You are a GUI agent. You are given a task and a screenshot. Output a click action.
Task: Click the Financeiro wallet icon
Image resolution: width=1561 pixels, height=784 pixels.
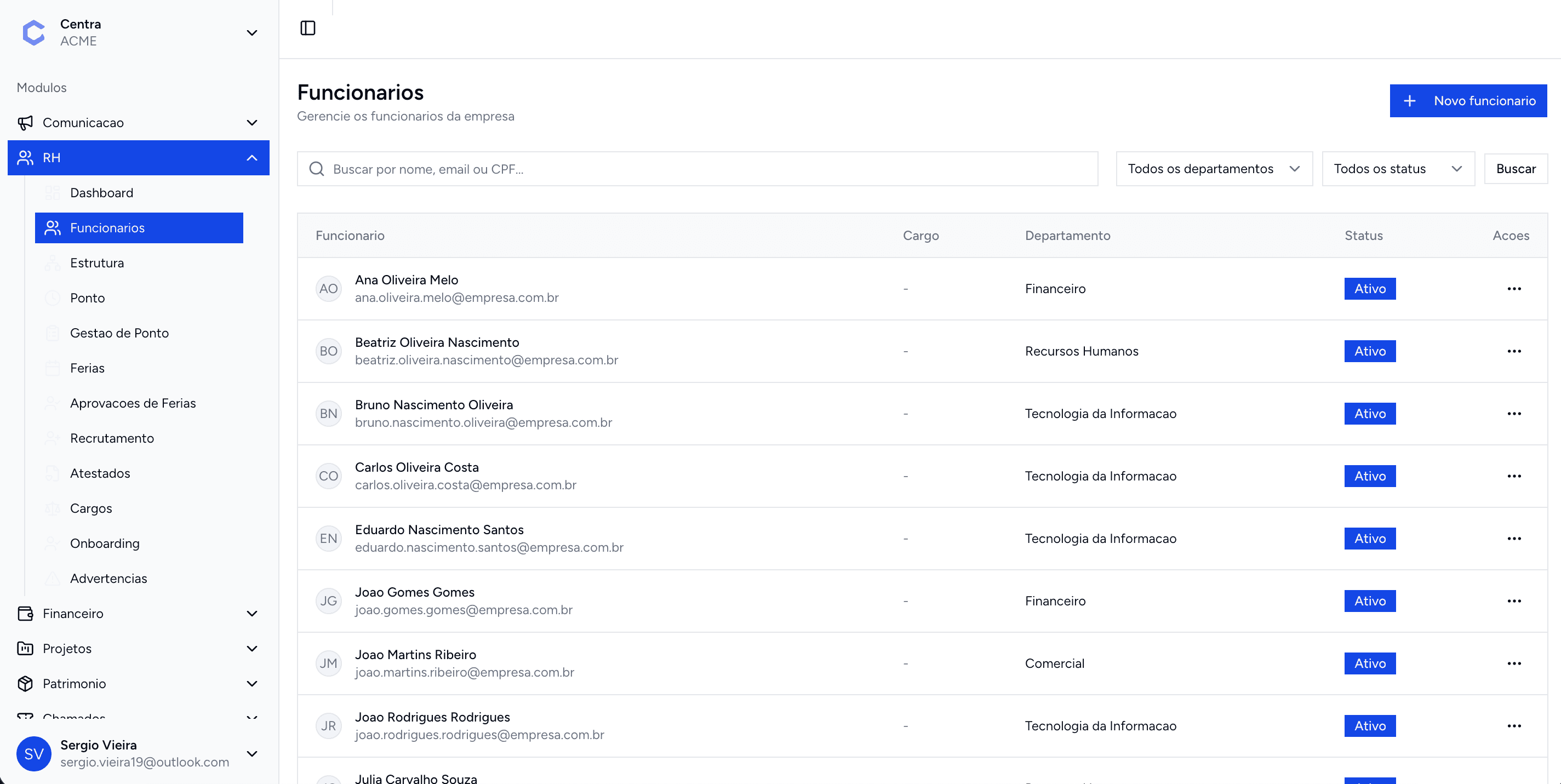25,613
